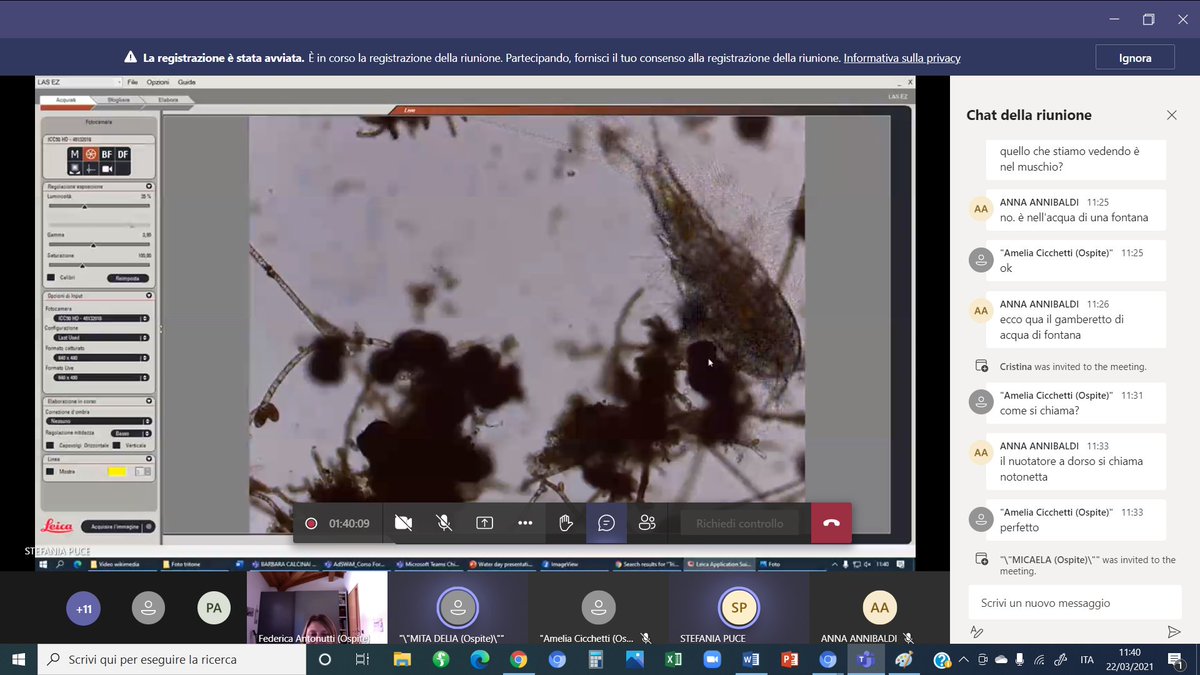Open the Formato Live dropdown
The width and height of the screenshot is (1200, 675).
click(x=99, y=378)
